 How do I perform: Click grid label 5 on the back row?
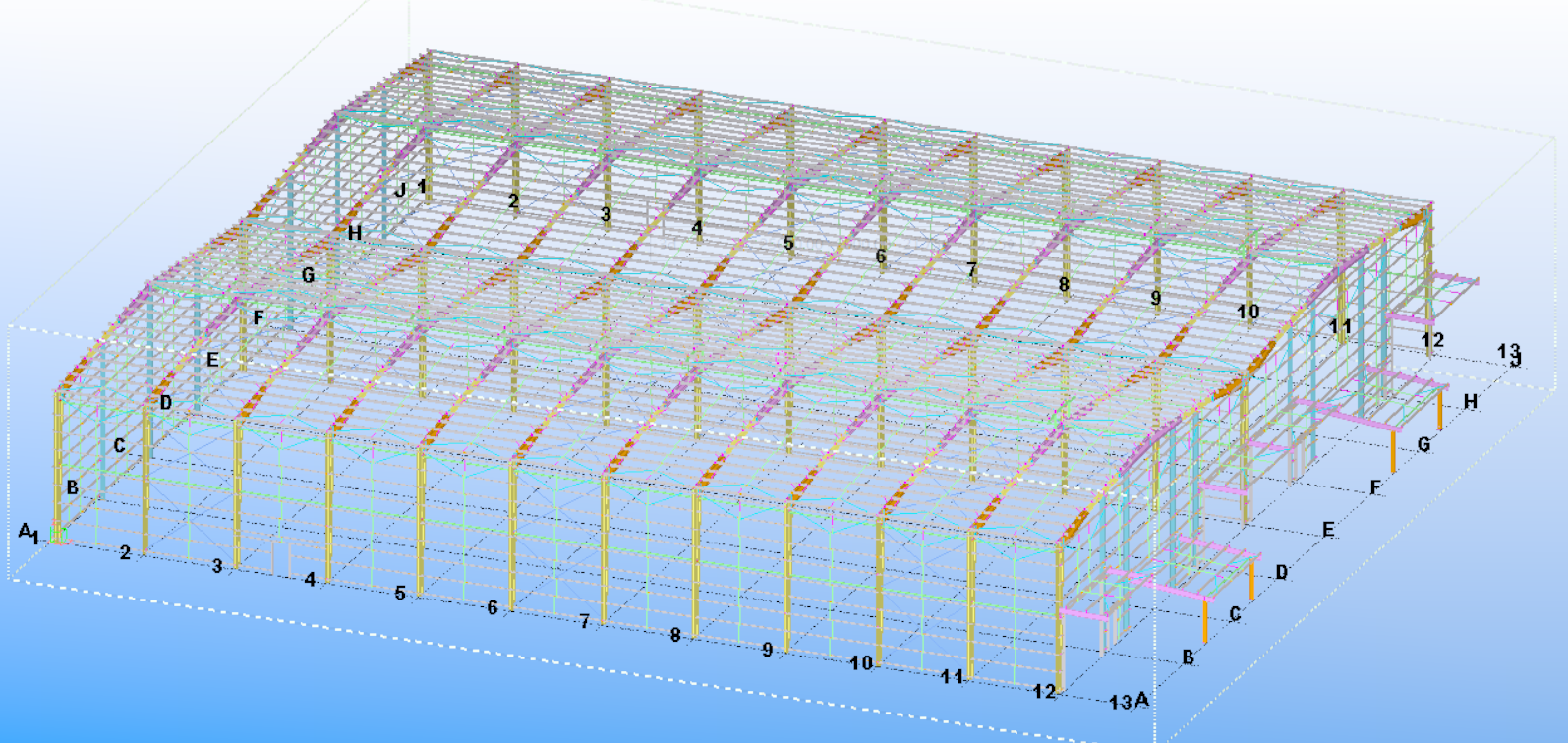(788, 242)
